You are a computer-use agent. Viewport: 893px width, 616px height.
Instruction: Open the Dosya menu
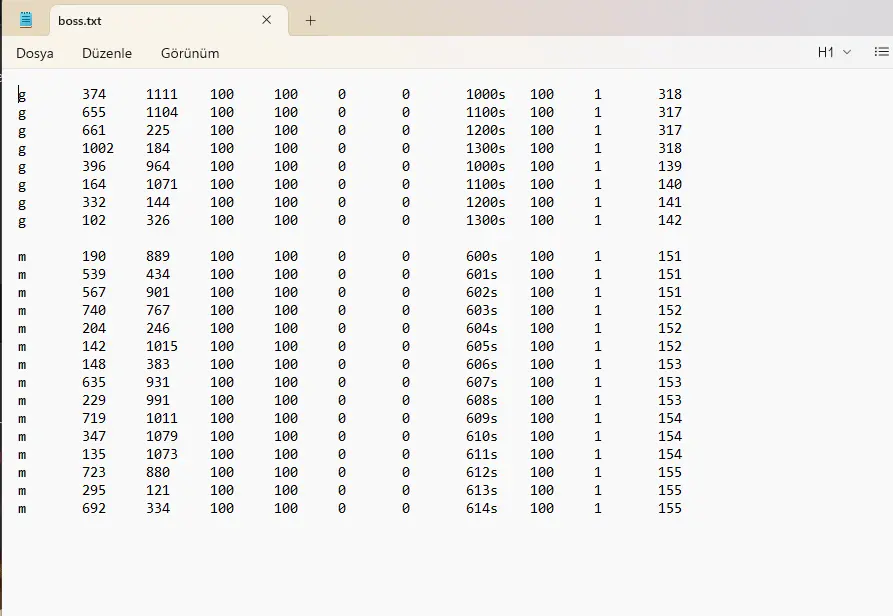[35, 53]
